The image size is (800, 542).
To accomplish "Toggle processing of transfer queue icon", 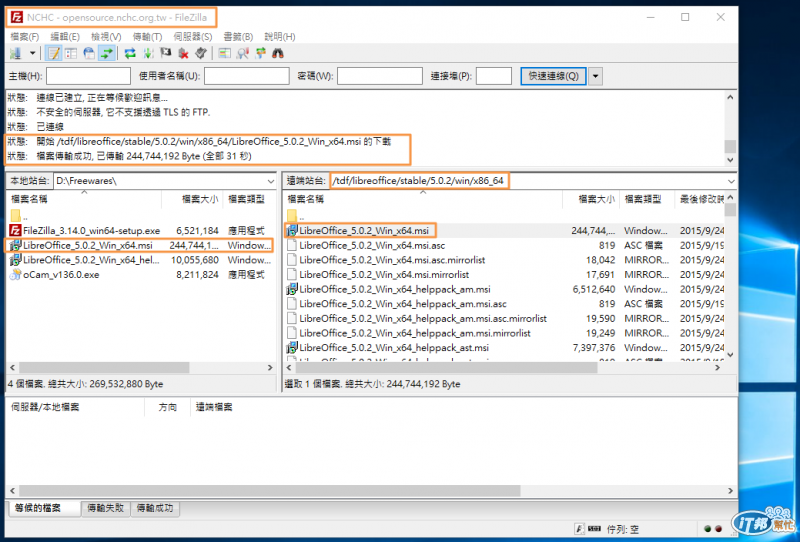I will [148, 54].
